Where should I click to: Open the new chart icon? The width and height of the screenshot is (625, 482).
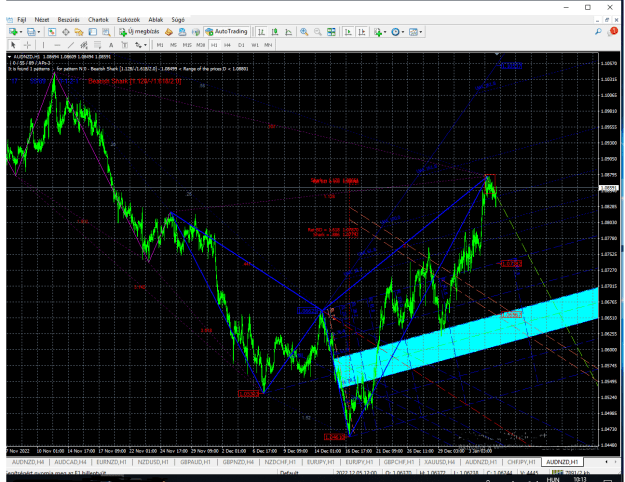(x=13, y=32)
